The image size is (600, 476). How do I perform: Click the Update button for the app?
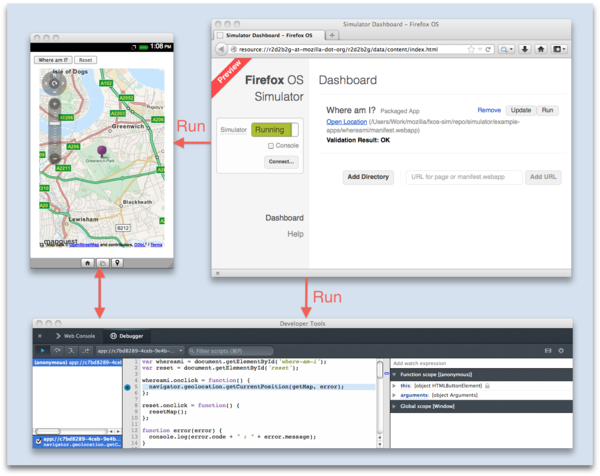click(520, 110)
